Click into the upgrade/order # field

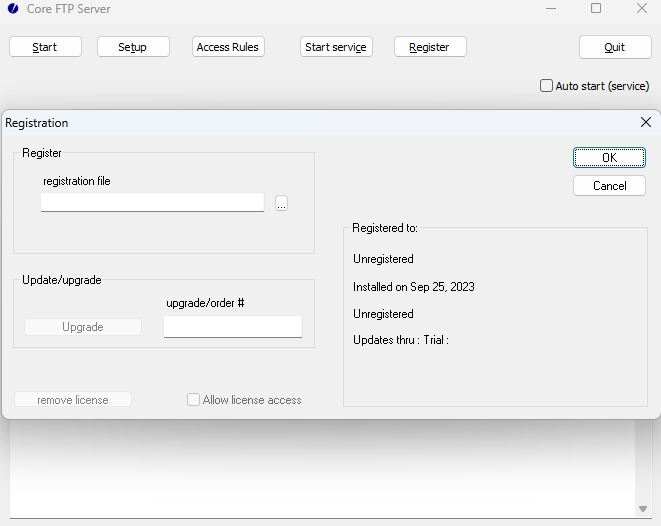pyautogui.click(x=232, y=327)
